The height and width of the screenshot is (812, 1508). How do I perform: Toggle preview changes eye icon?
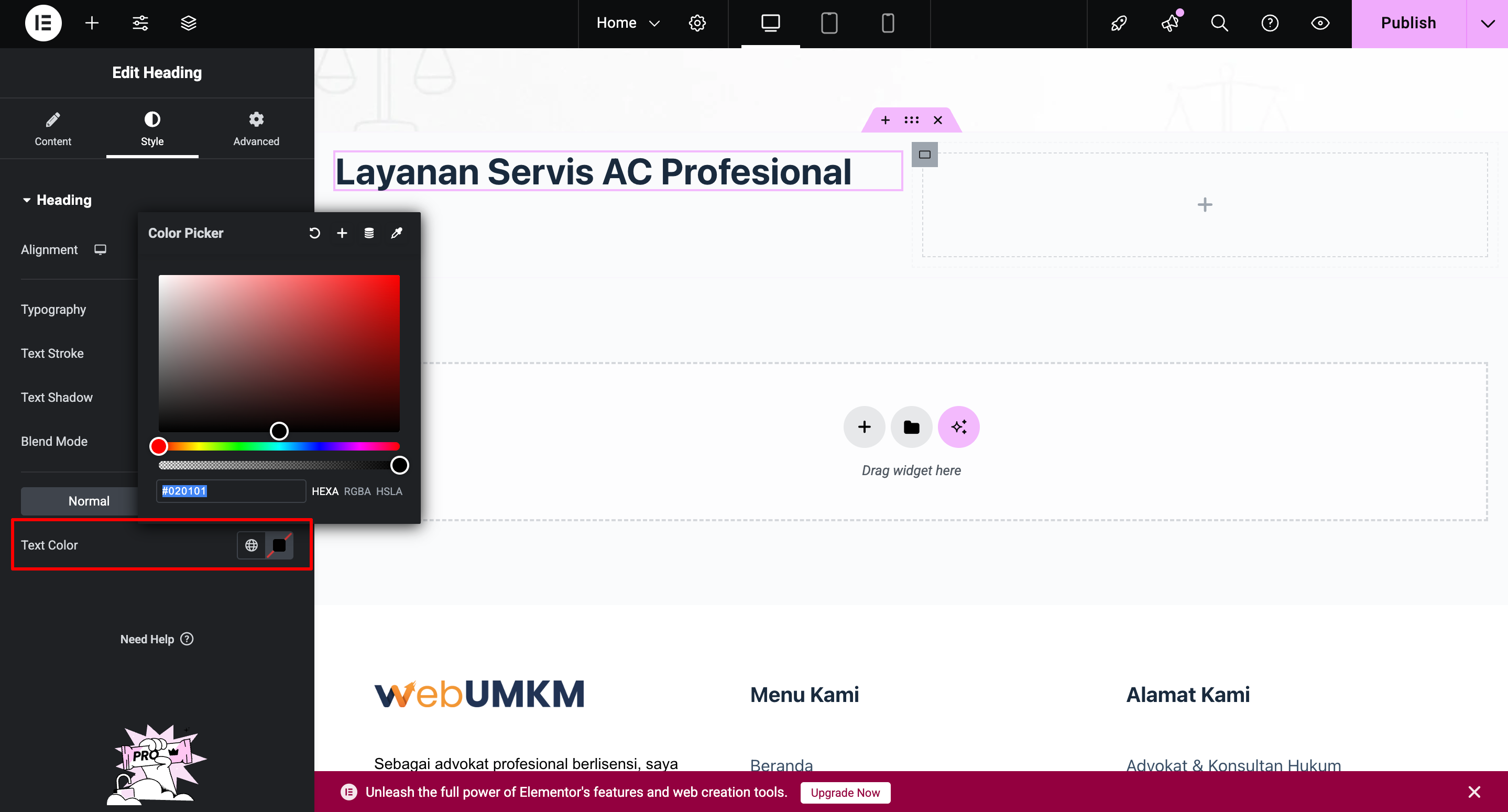pyautogui.click(x=1319, y=23)
